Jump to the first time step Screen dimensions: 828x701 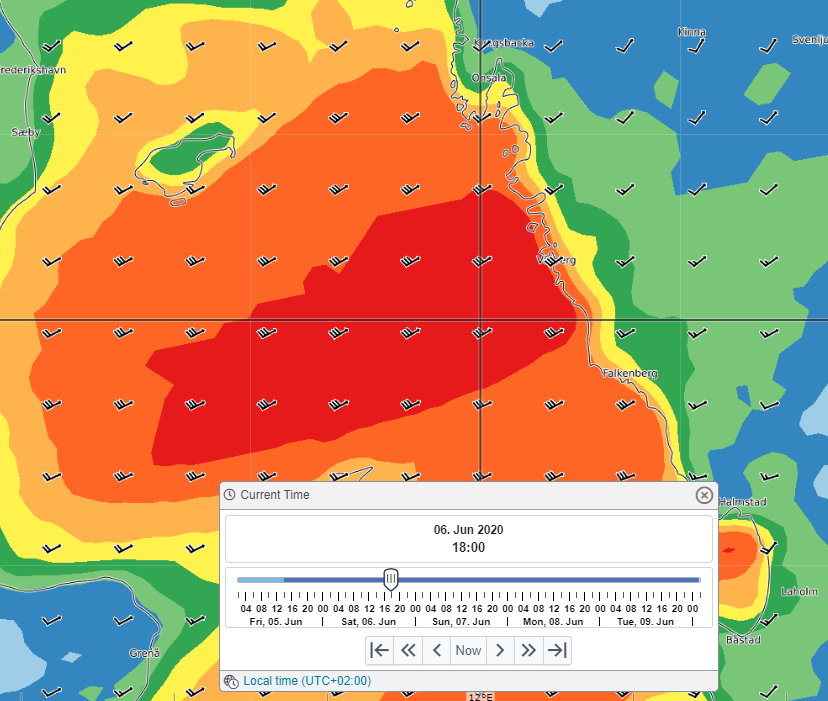[x=380, y=651]
